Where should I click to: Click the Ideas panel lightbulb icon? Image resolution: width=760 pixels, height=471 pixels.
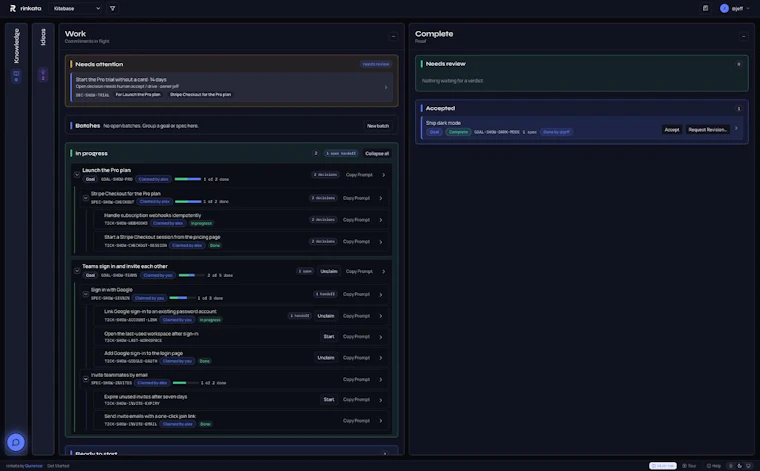pos(43,72)
